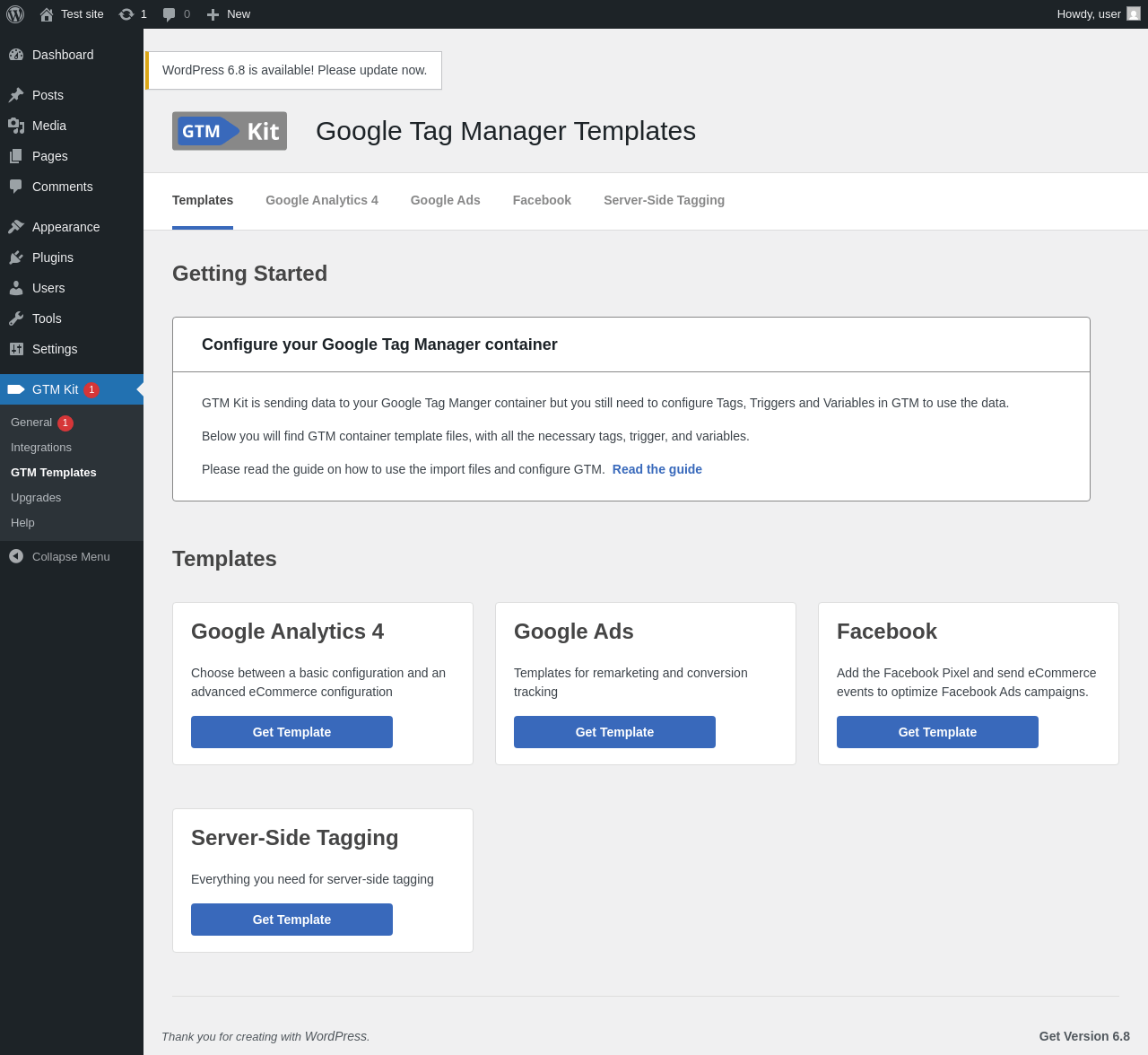
Task: Get the Facebook template
Action: tap(937, 732)
